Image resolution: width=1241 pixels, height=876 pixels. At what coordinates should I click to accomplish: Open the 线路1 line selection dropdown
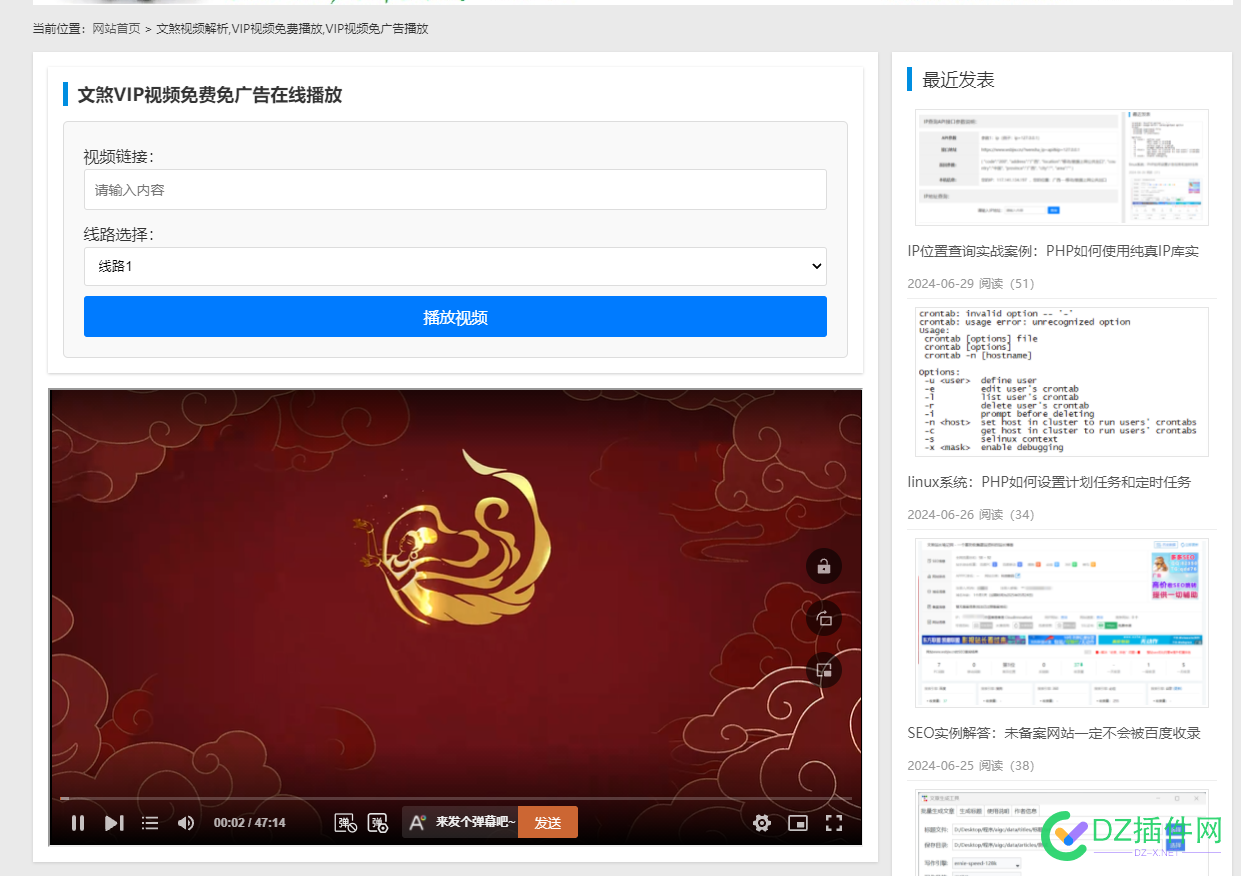tap(455, 266)
